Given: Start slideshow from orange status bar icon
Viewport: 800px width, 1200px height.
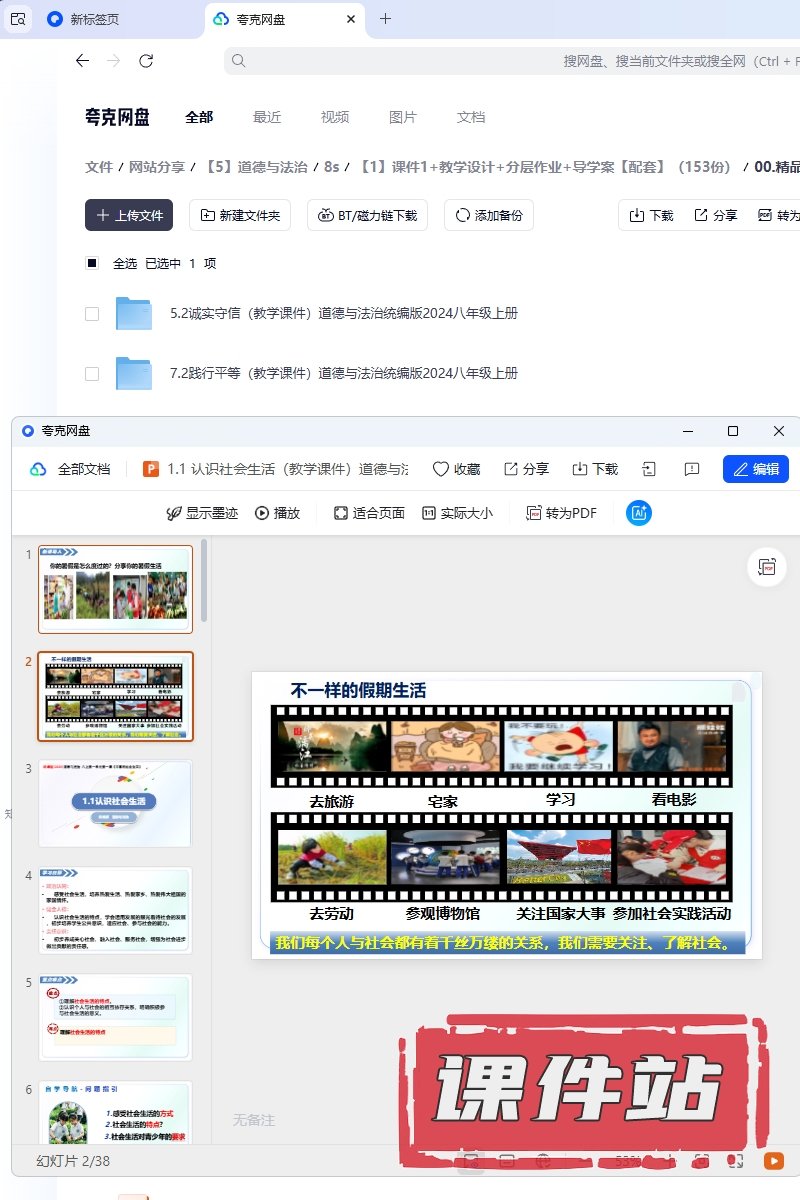Looking at the screenshot, I should pyautogui.click(x=773, y=1161).
